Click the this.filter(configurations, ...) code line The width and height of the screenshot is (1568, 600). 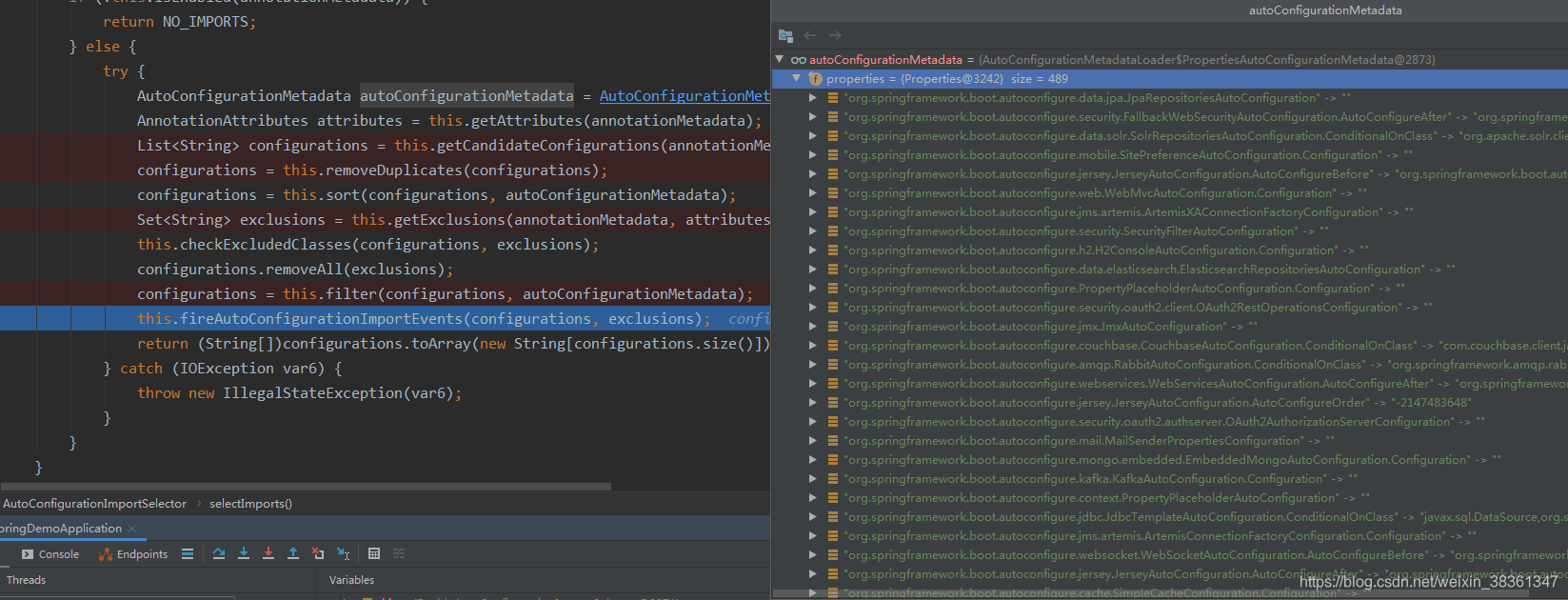pos(445,294)
